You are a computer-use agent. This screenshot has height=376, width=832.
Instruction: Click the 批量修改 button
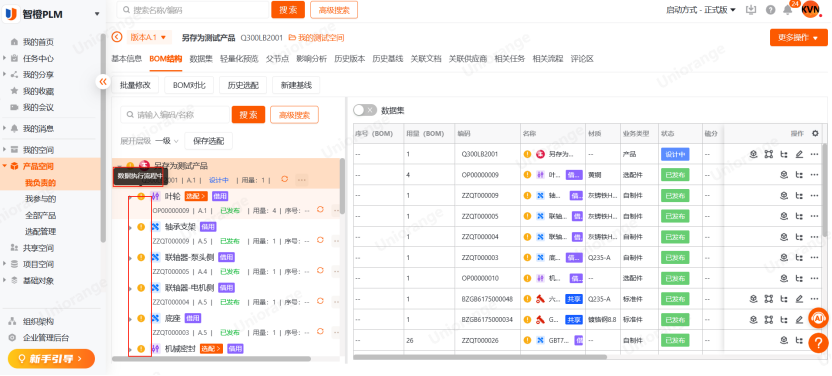[135, 85]
